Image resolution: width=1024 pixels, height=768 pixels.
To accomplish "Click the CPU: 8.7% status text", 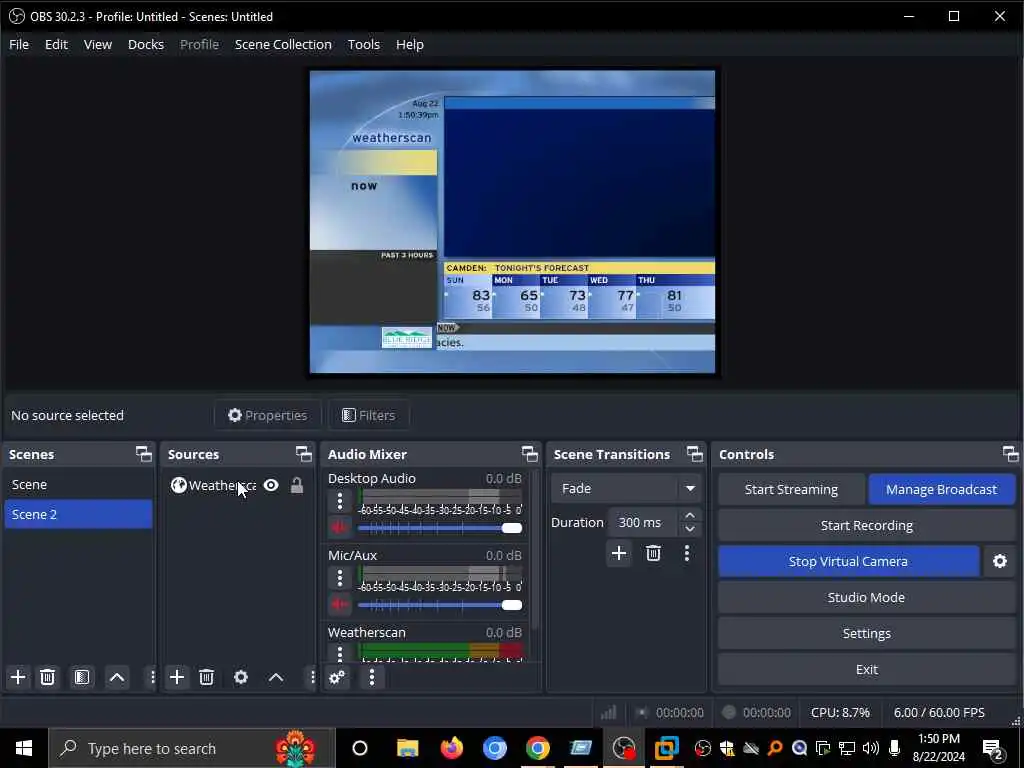I will pos(840,712).
